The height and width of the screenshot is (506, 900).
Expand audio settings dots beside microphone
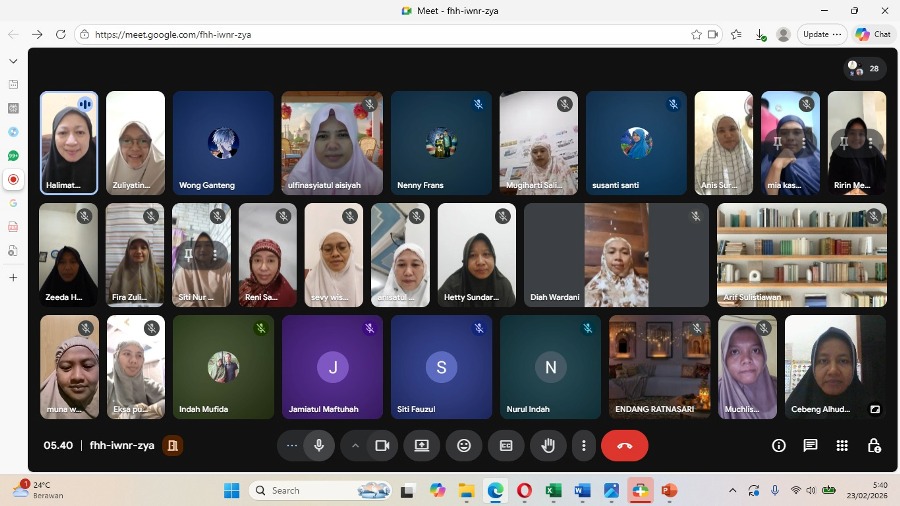[292, 446]
